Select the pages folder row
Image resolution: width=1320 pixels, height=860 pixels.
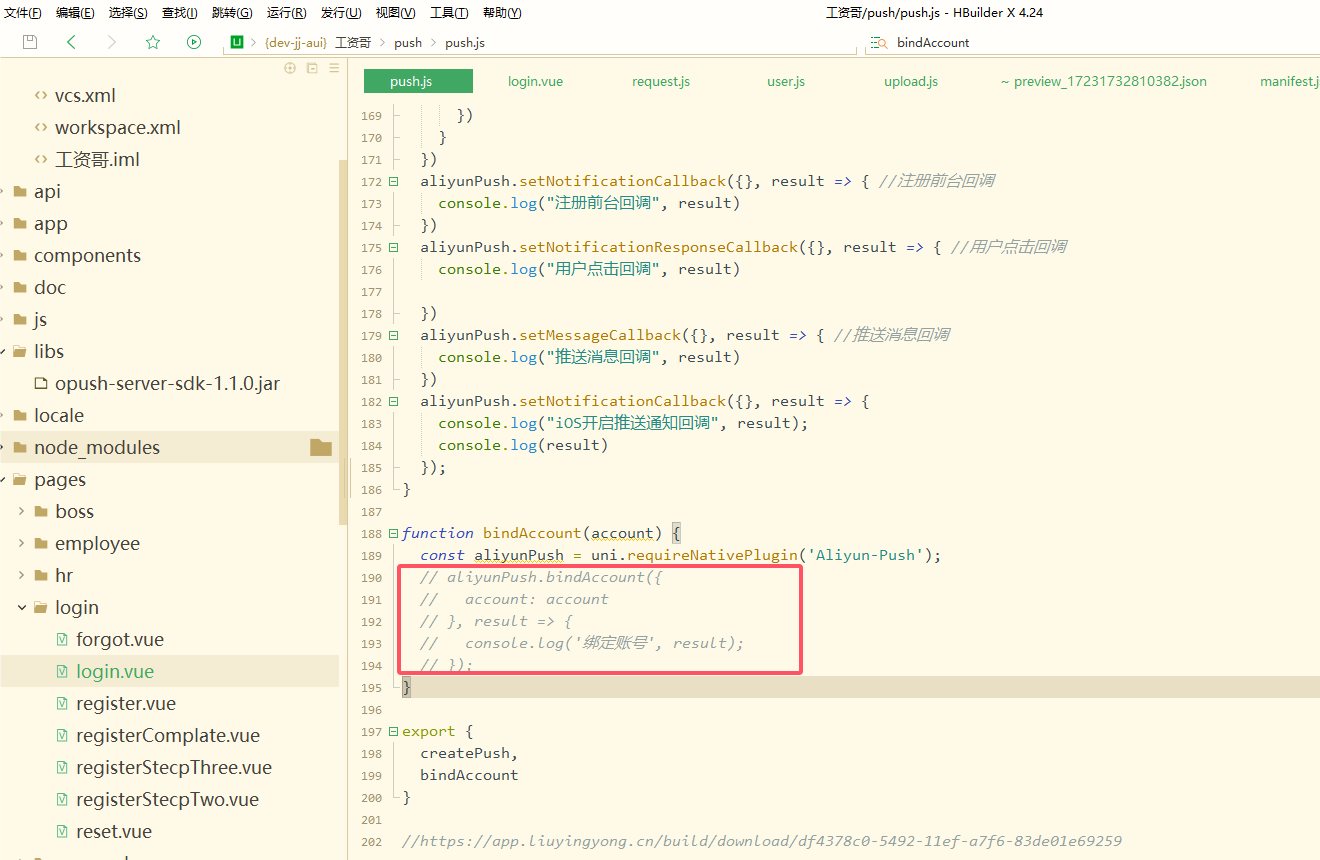point(170,480)
